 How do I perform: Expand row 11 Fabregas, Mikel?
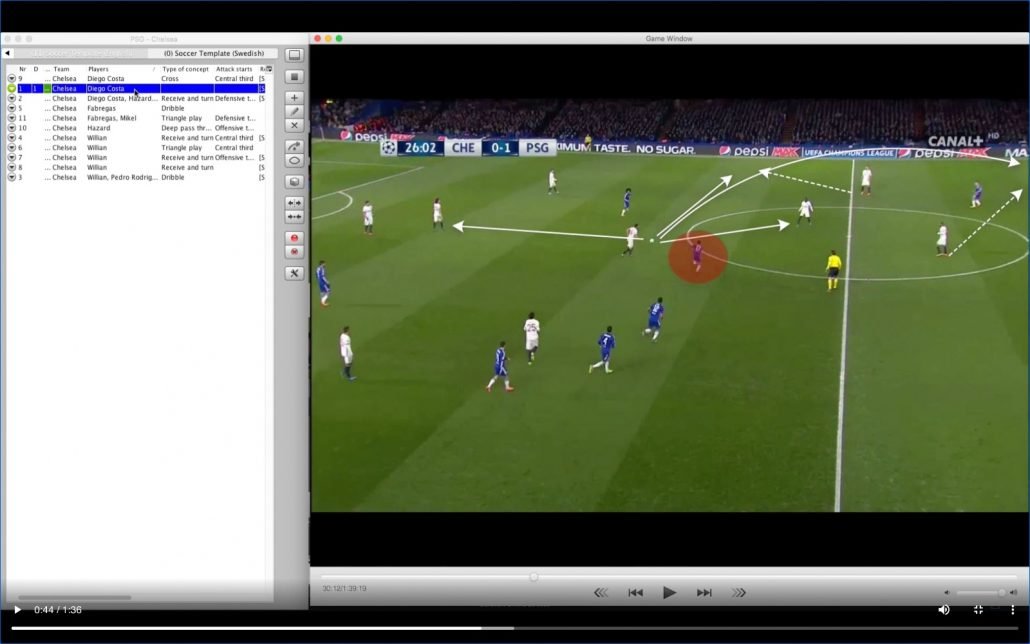tap(11, 118)
